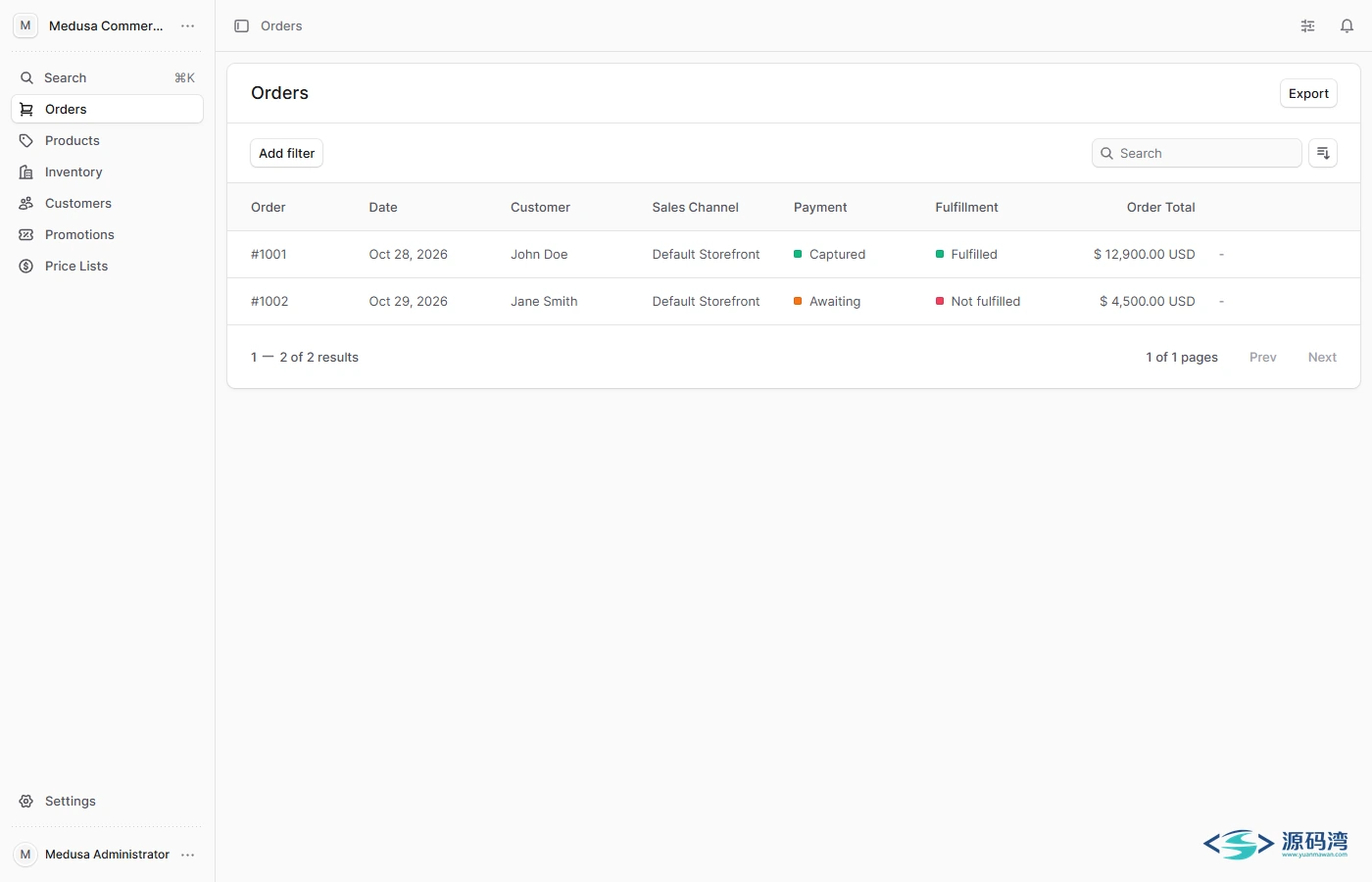Click the $ 12,900.00 USD total
This screenshot has height=882, width=1372.
(1145, 255)
